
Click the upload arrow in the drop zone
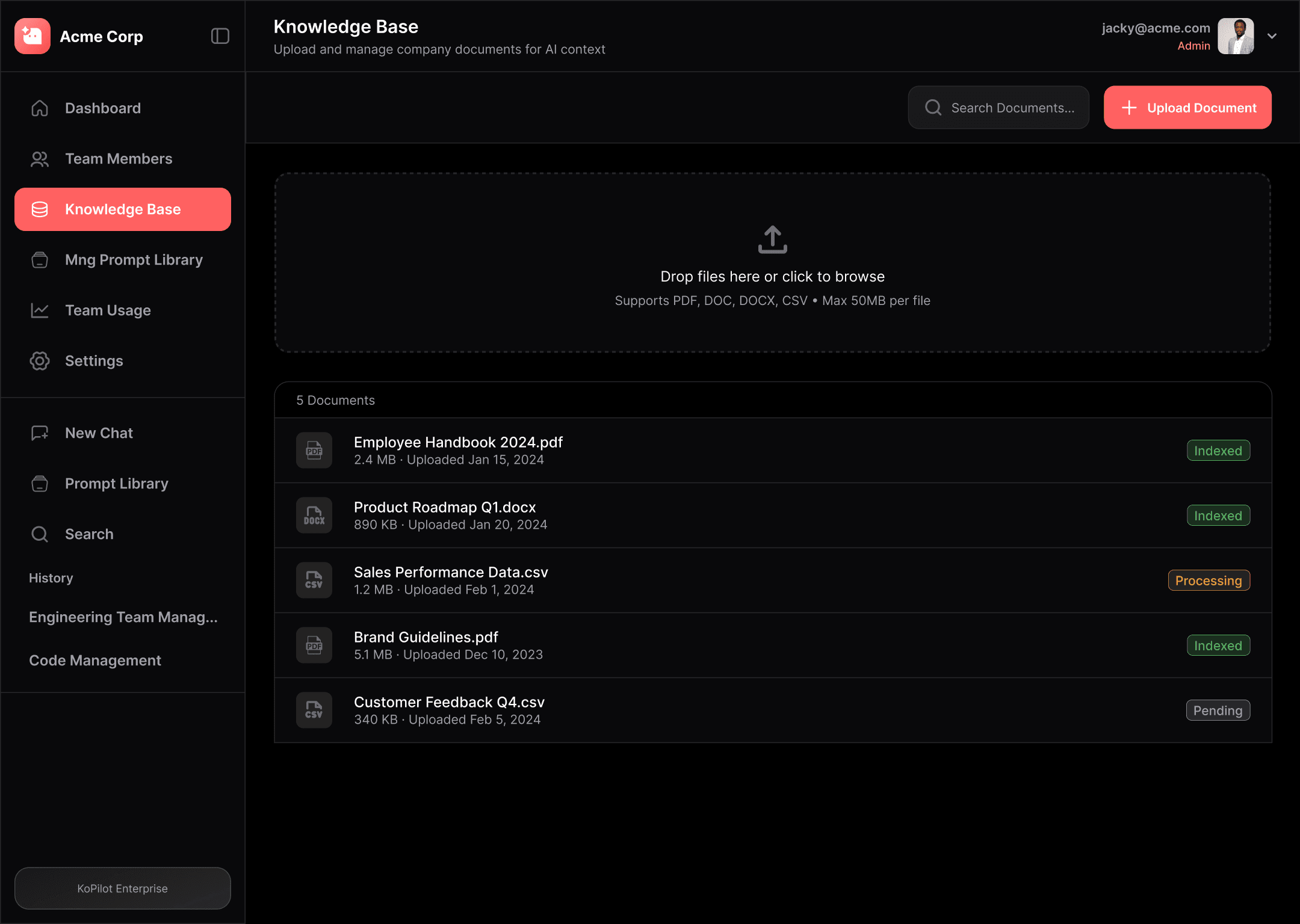click(x=773, y=239)
